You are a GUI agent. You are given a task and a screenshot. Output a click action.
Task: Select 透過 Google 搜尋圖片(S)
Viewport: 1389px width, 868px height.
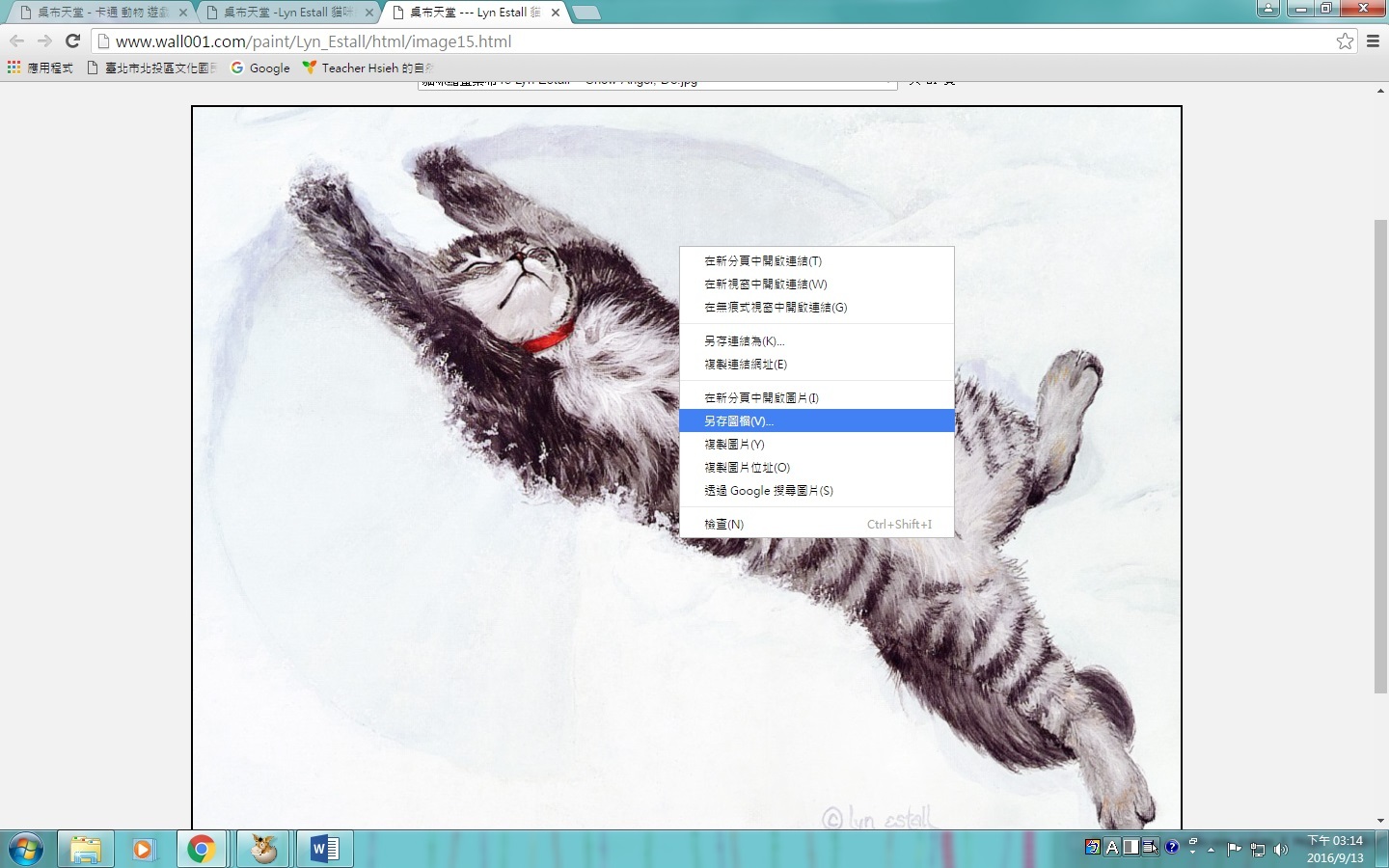pos(817,490)
